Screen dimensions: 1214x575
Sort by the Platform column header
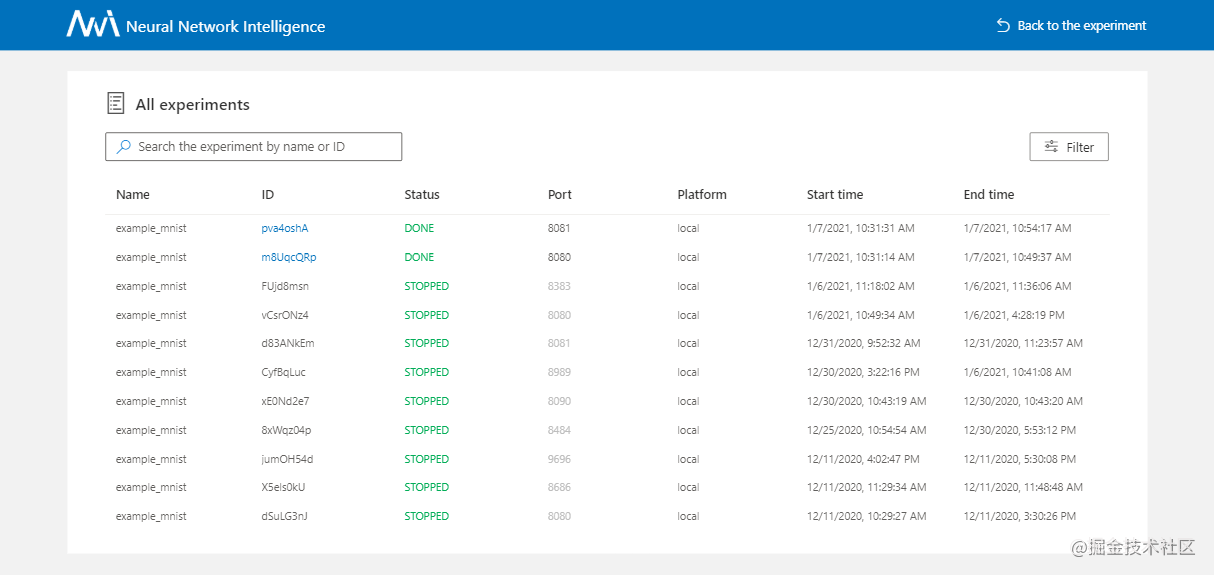702,194
